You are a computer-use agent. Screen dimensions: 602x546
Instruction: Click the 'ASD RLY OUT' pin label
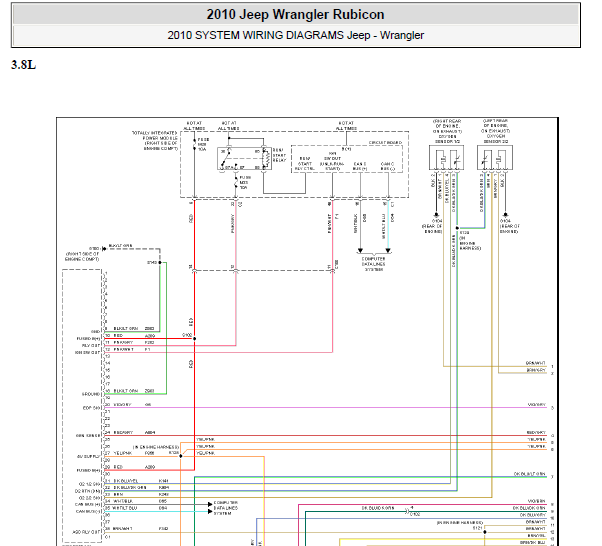click(86, 532)
